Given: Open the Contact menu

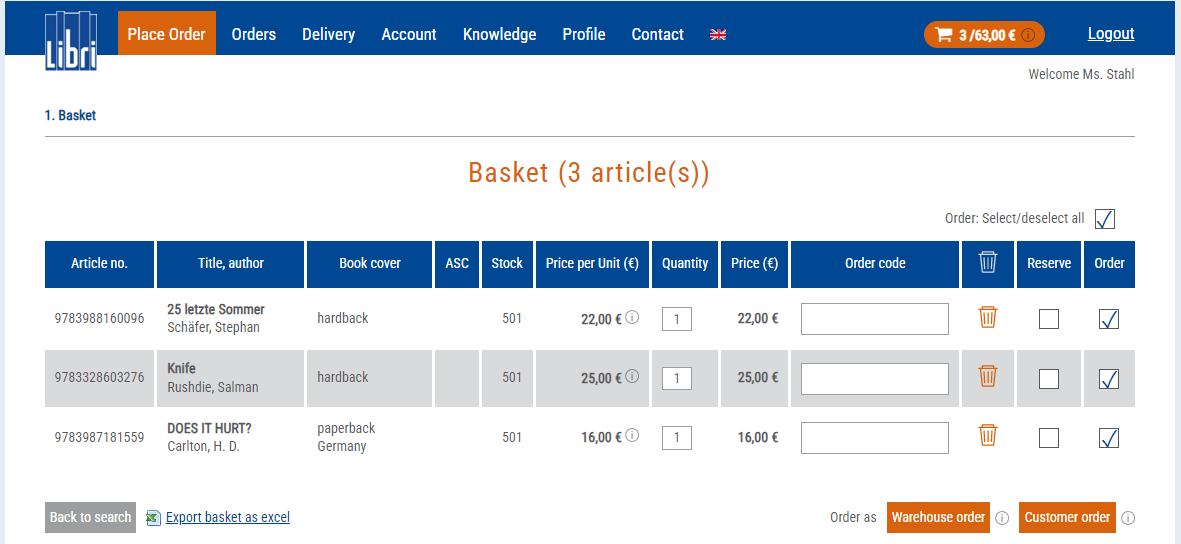Looking at the screenshot, I should click(658, 34).
